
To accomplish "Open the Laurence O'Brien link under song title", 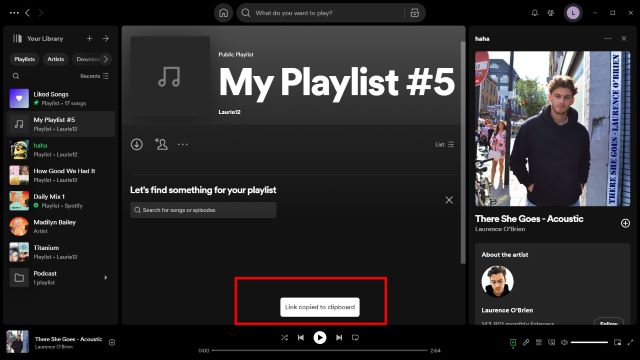I will pos(500,229).
